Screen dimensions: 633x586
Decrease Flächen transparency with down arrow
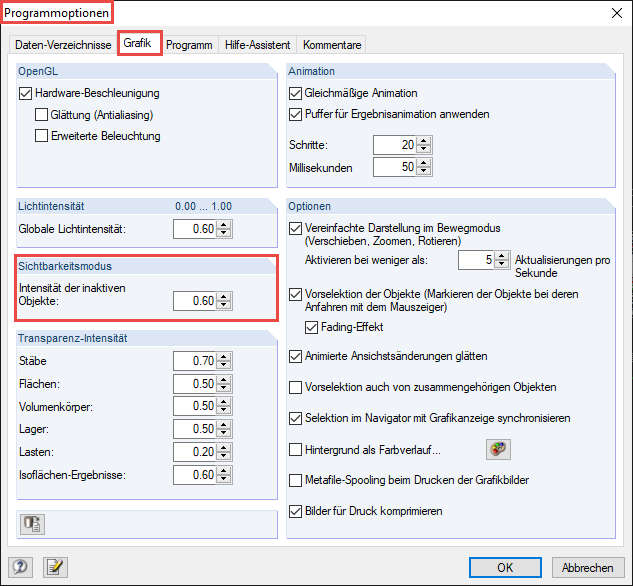[223, 387]
